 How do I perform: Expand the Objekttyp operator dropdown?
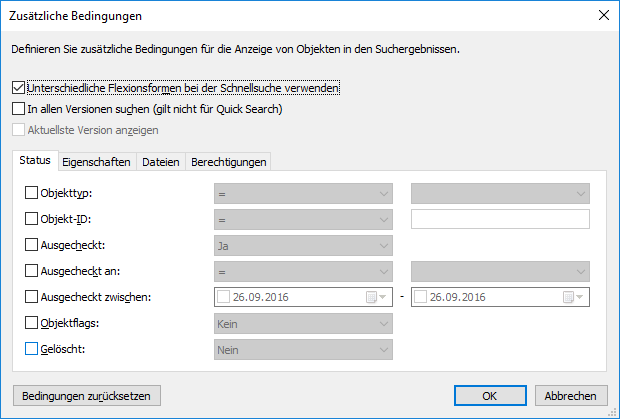coord(303,193)
